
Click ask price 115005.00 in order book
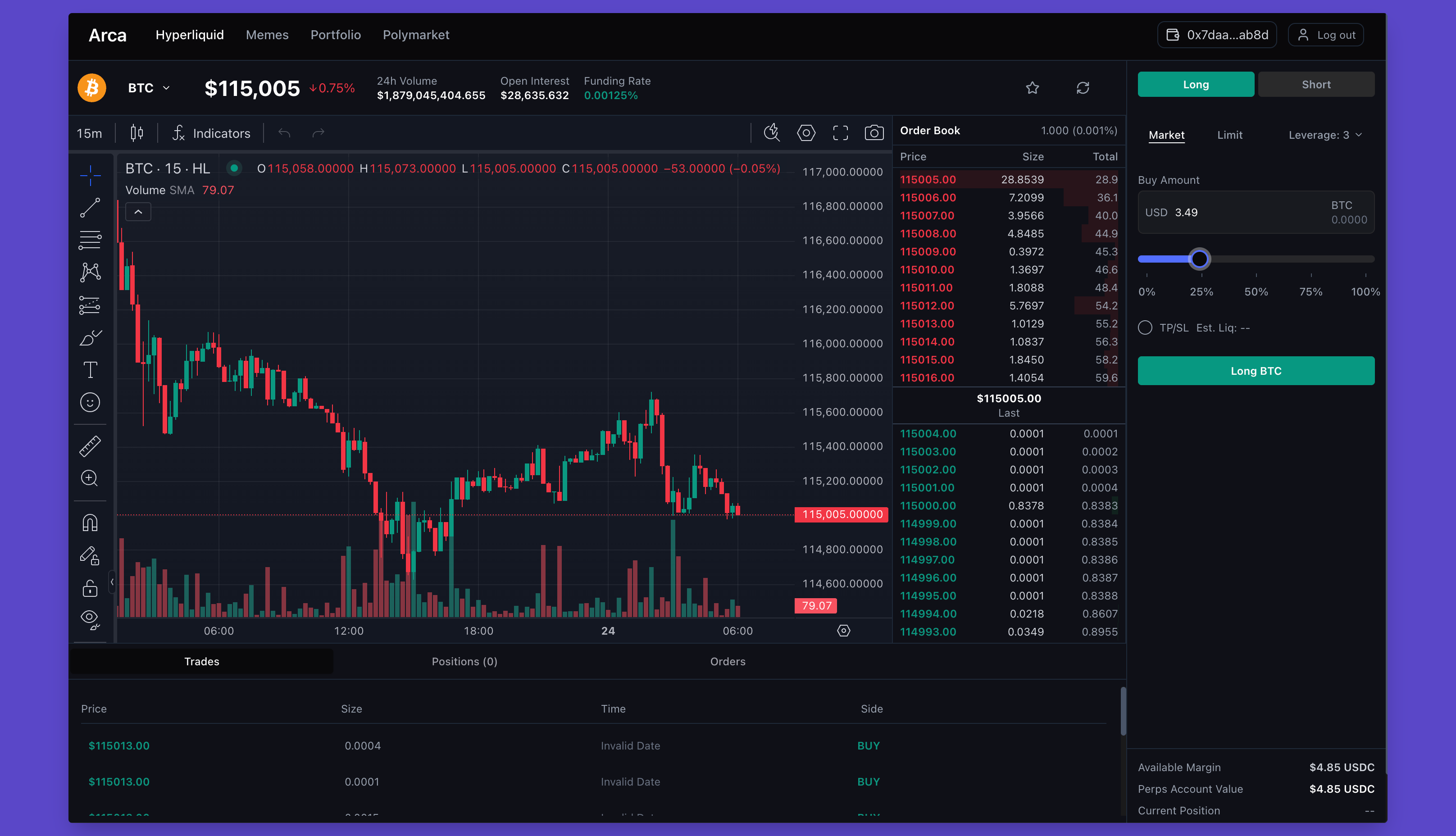pyautogui.click(x=928, y=180)
